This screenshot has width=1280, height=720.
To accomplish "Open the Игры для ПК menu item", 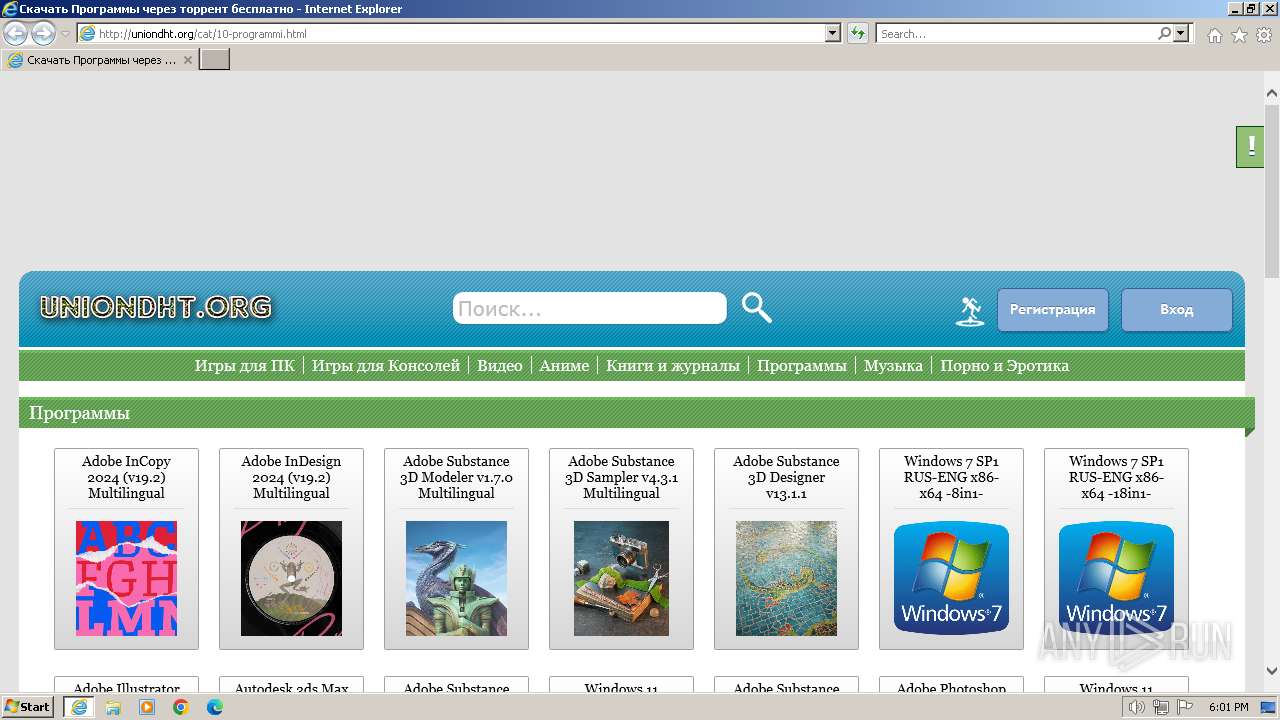I will click(x=245, y=366).
